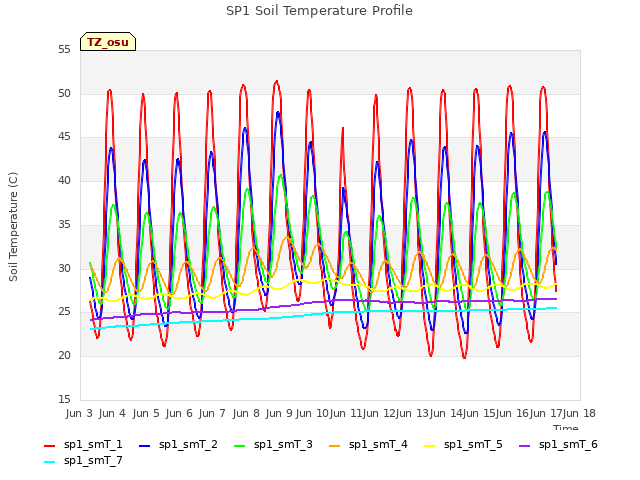Click the 45 y-axis tick label
Viewport: 640px width, 480px height.
pos(64,137)
